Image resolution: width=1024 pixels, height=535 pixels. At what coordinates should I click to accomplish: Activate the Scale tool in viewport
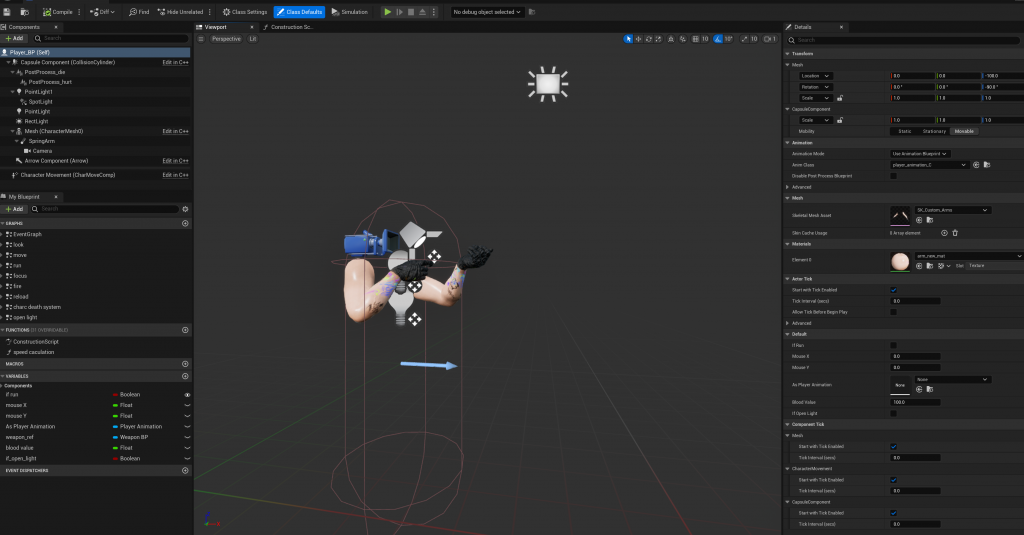[658, 39]
